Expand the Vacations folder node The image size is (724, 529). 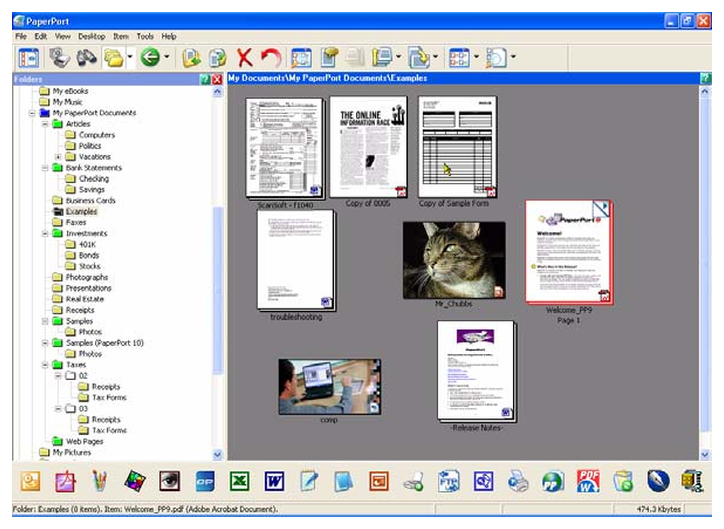pyautogui.click(x=58, y=157)
